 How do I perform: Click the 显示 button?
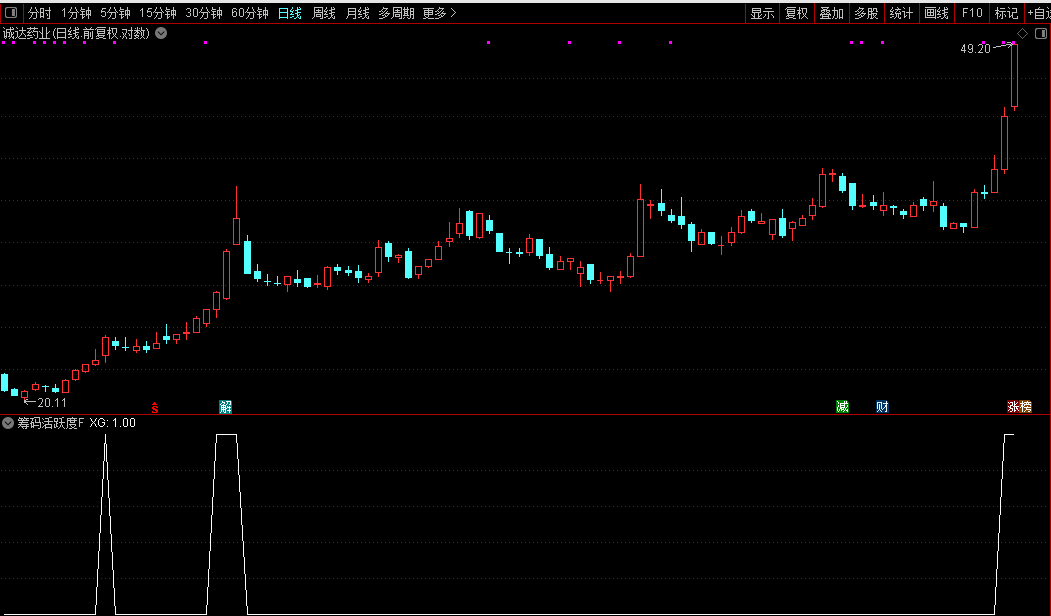click(762, 13)
